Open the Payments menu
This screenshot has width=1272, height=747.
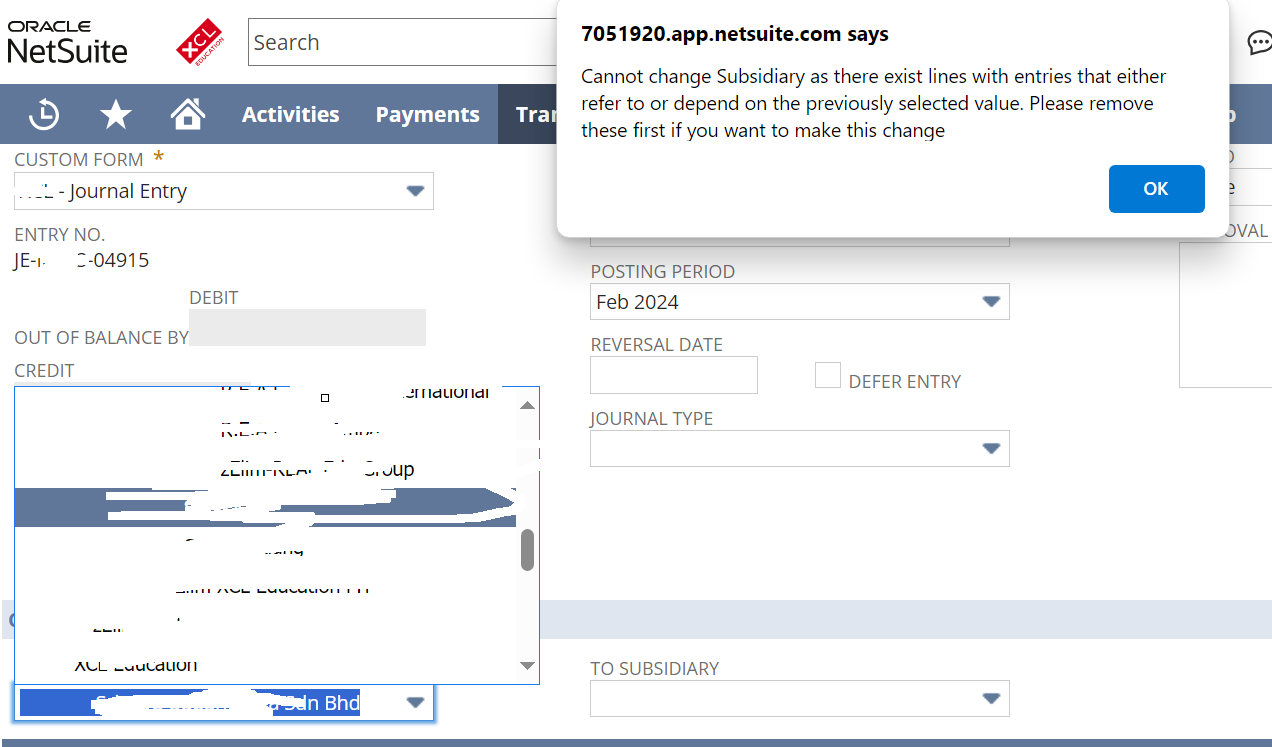click(427, 114)
